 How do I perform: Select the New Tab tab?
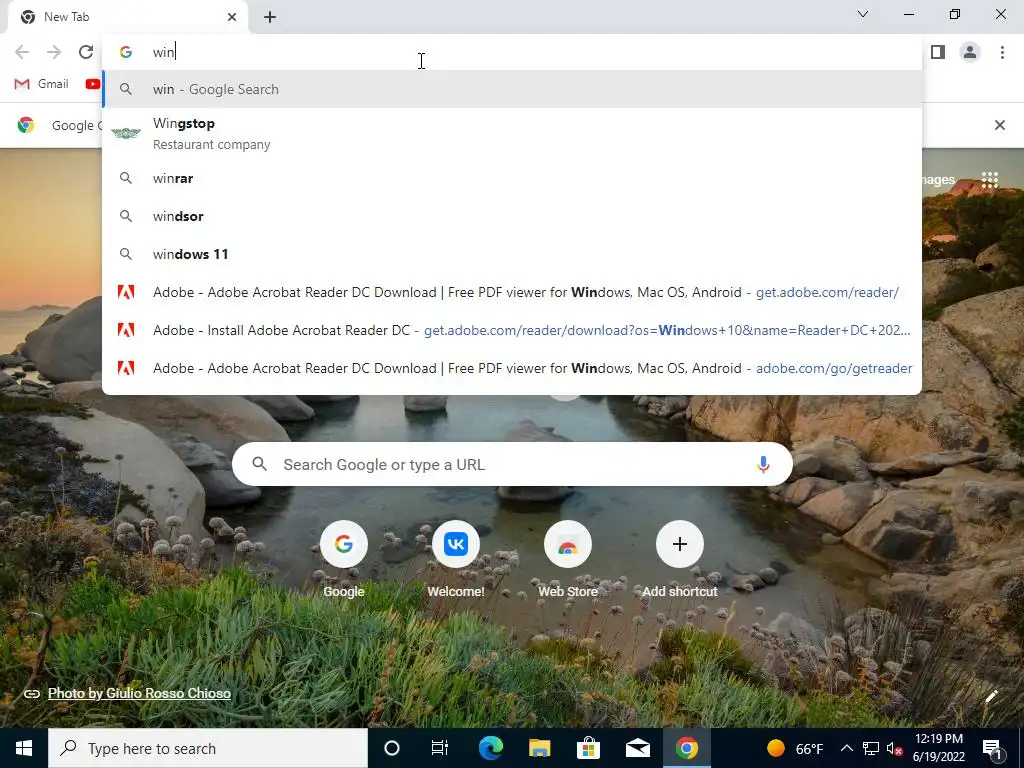(x=128, y=17)
